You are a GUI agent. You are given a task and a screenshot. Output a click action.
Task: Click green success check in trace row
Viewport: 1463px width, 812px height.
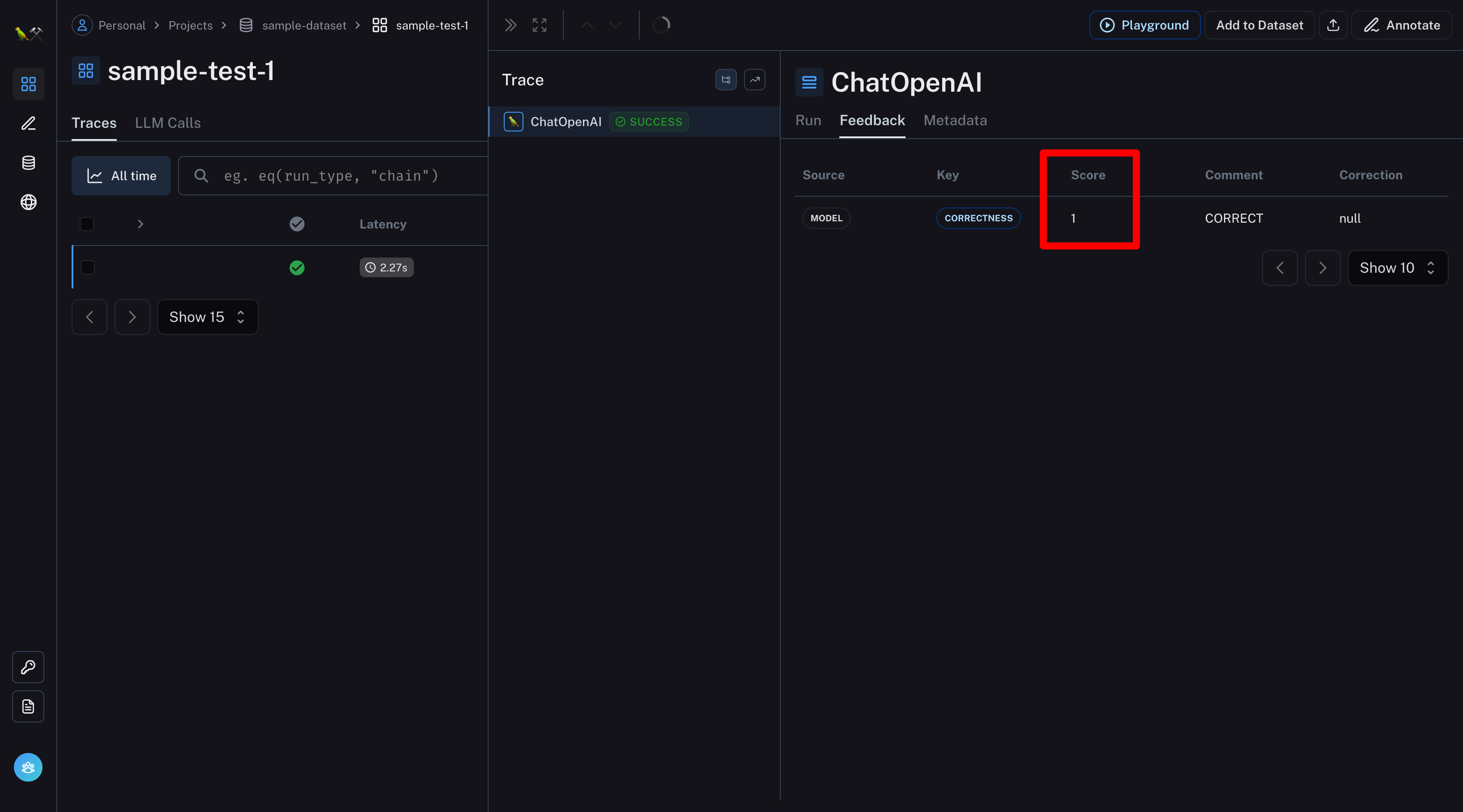click(297, 267)
